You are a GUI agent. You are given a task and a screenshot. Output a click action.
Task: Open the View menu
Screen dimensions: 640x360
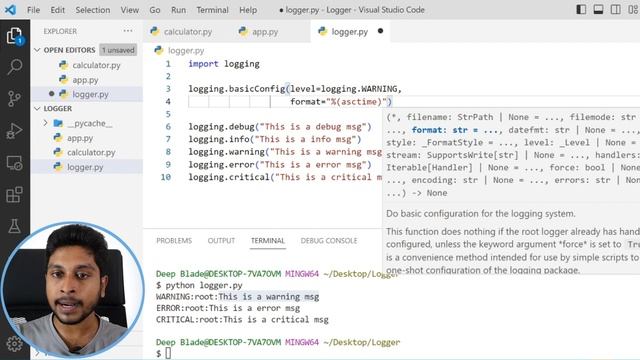[x=129, y=10]
